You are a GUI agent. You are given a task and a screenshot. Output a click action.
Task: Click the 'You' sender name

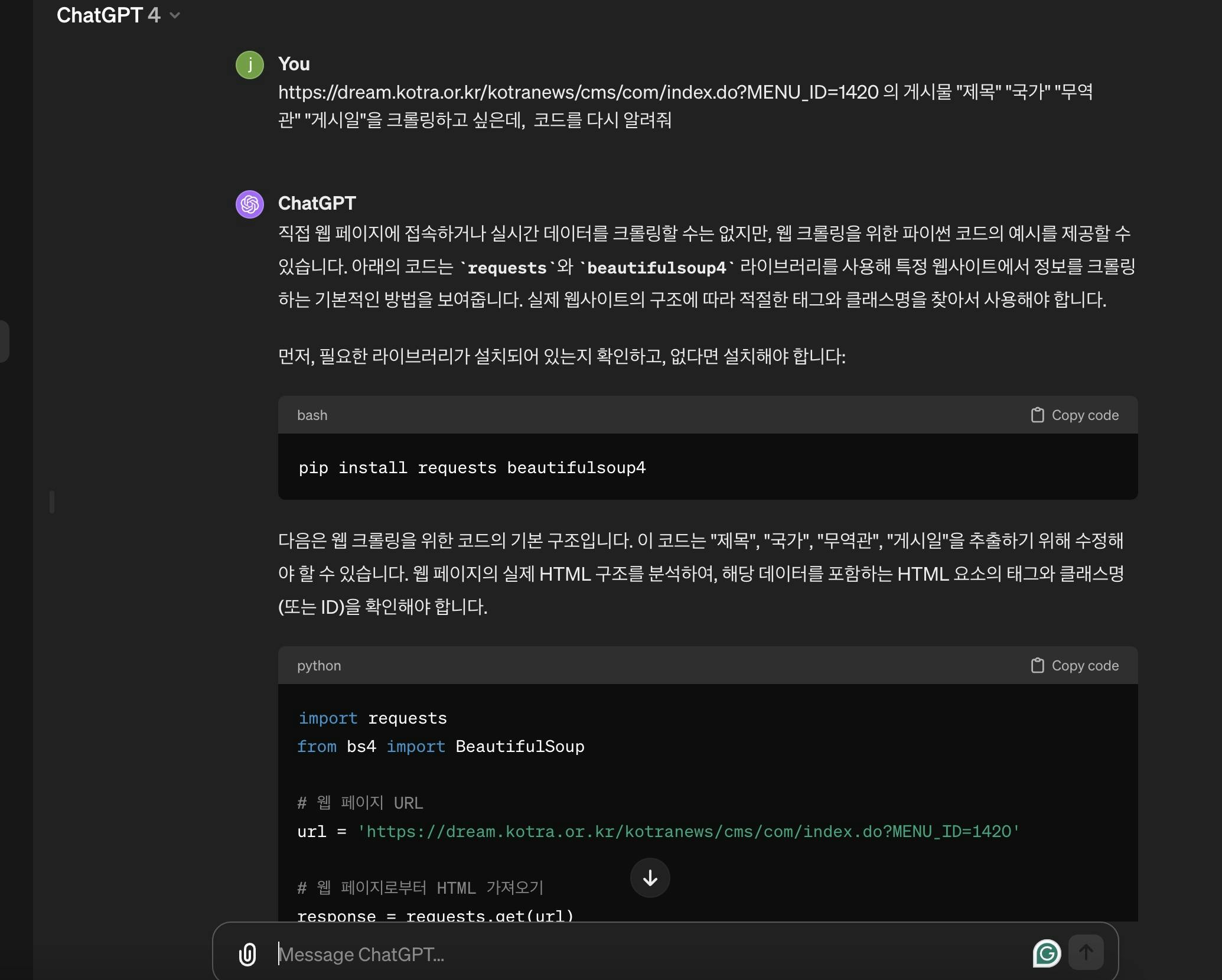click(294, 64)
